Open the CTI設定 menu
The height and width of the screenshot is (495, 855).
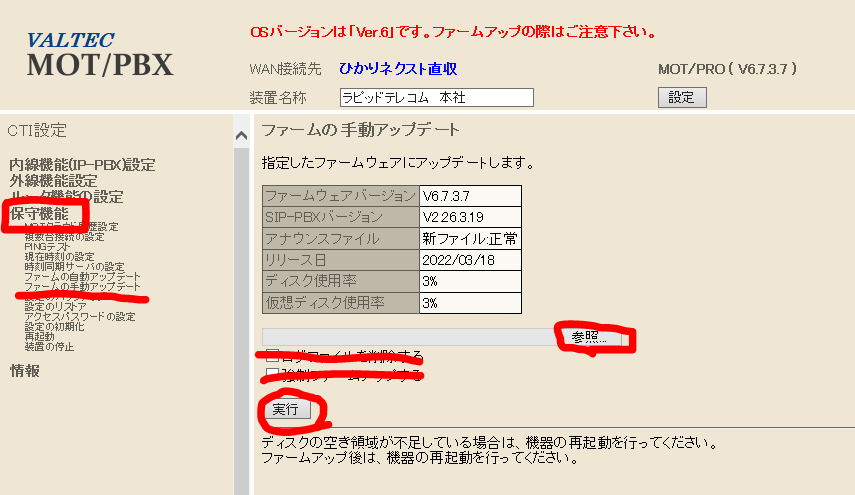coord(37,130)
